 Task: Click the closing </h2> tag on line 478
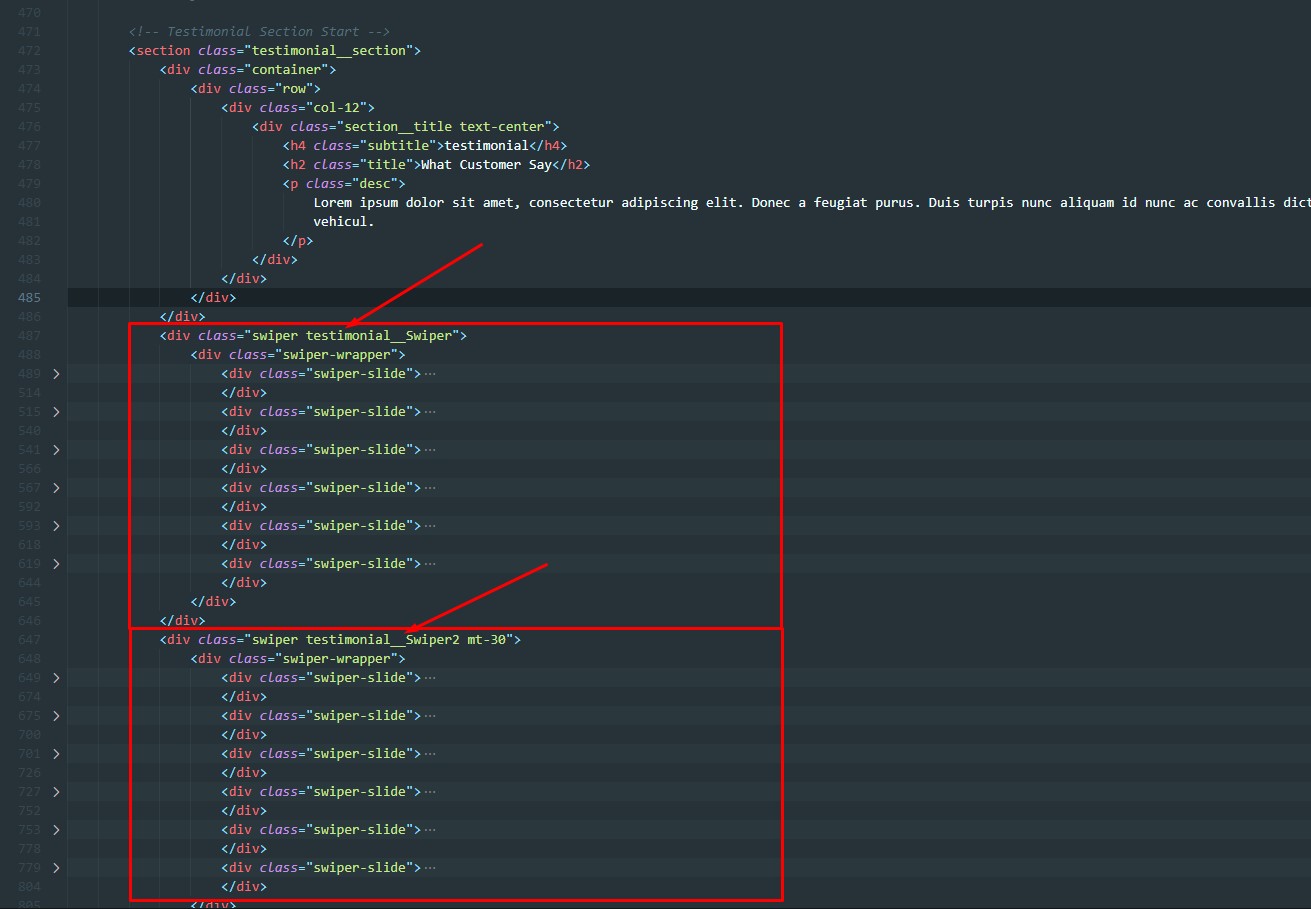pyautogui.click(x=571, y=165)
